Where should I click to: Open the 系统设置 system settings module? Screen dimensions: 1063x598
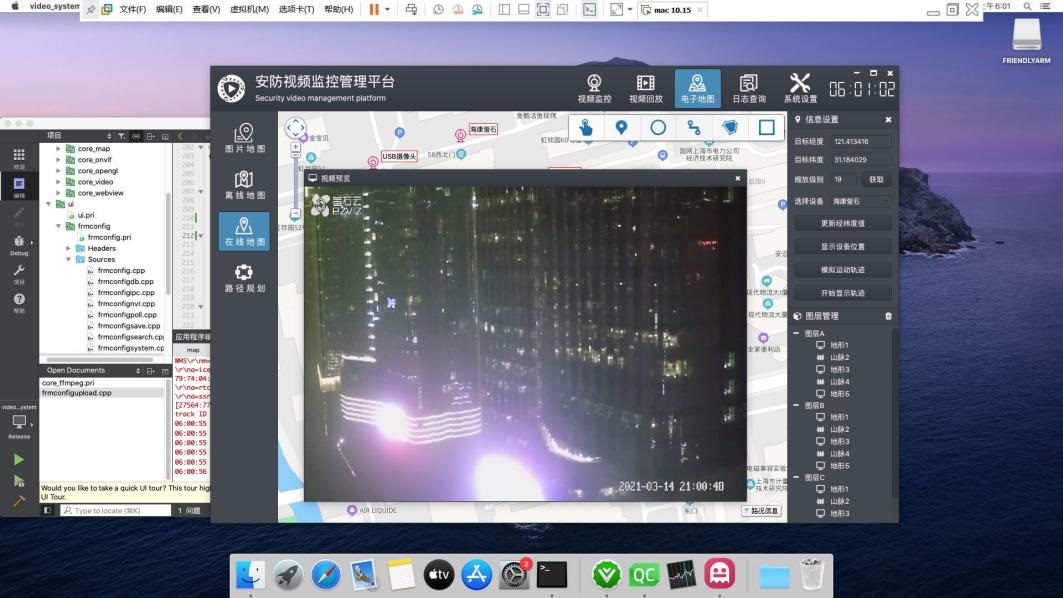tap(800, 88)
